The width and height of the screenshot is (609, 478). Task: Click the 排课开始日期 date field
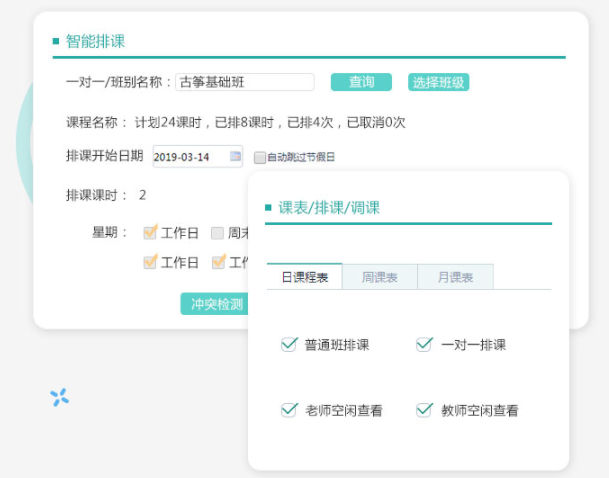point(190,156)
